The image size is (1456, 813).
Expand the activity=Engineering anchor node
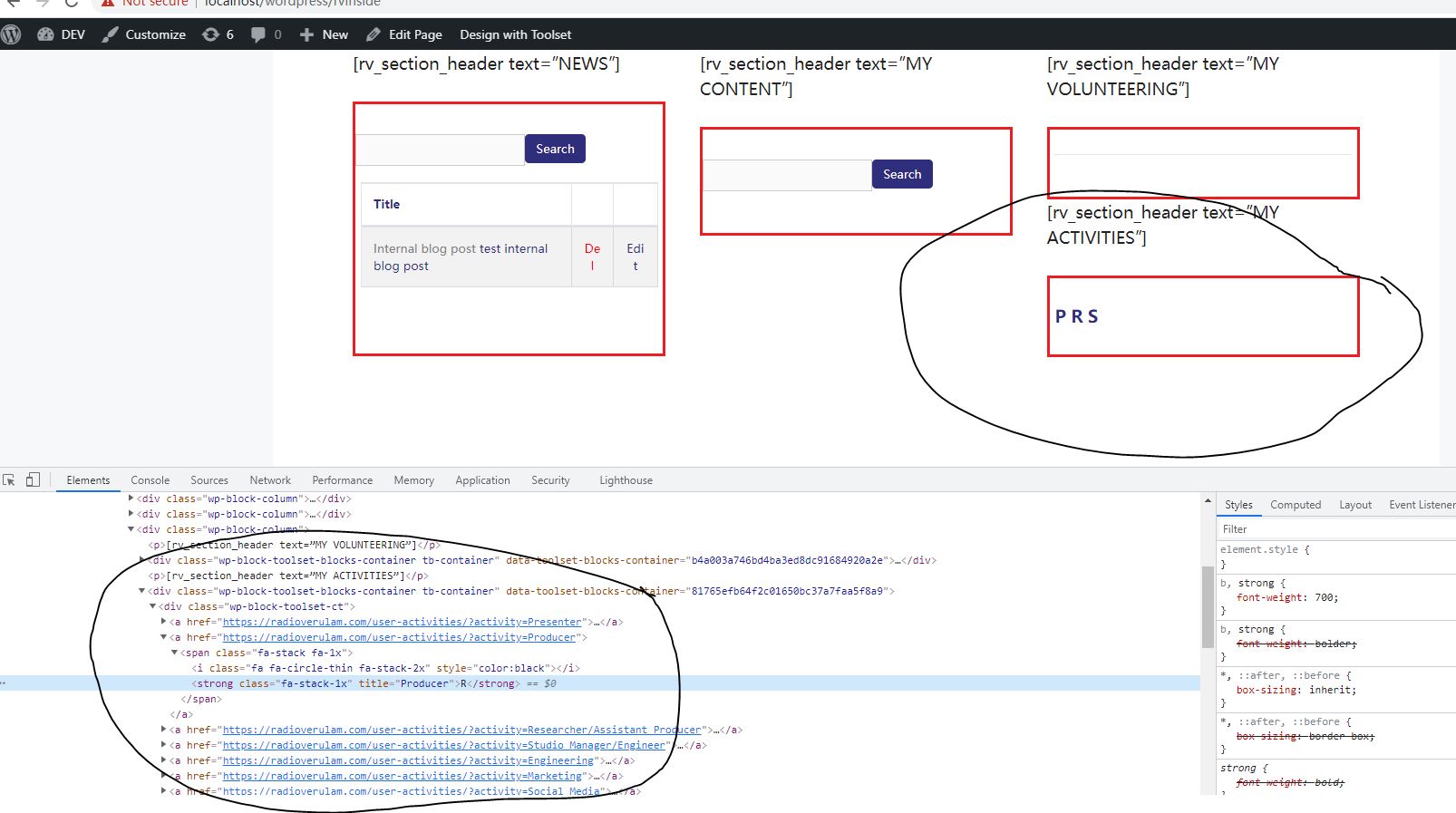[x=164, y=760]
